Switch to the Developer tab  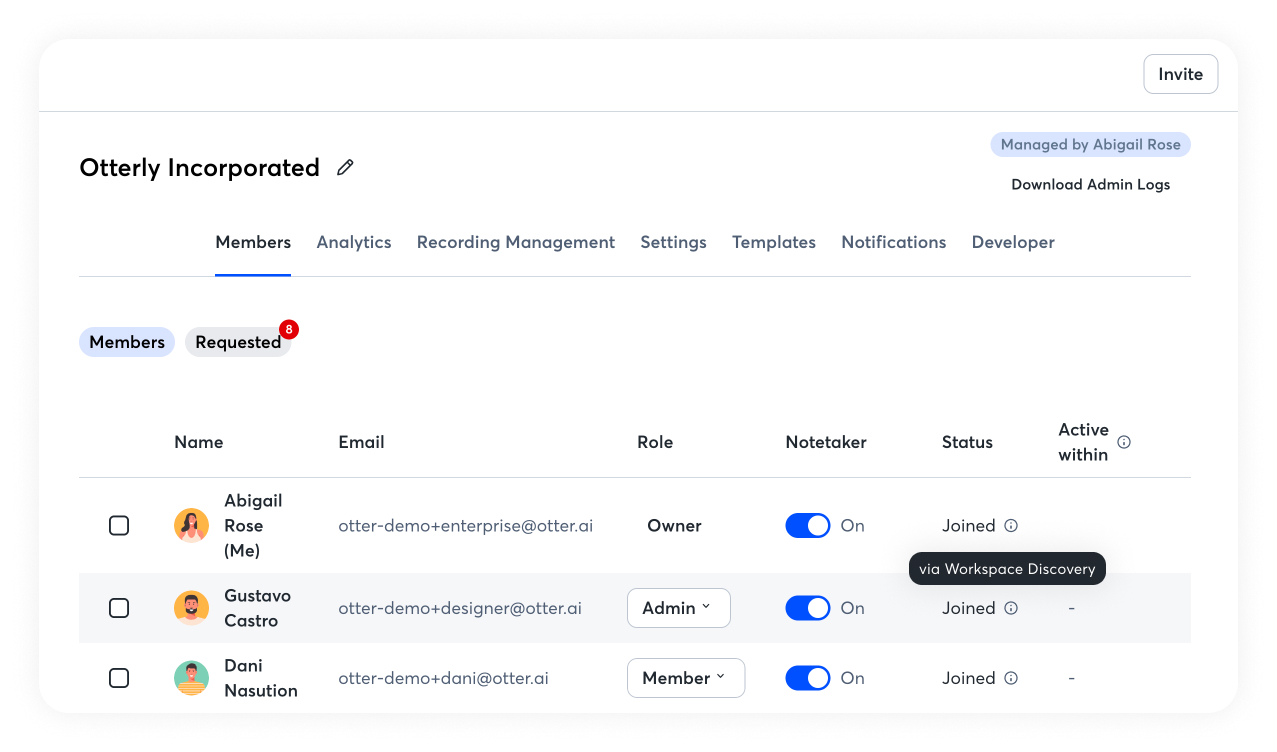coord(1013,242)
